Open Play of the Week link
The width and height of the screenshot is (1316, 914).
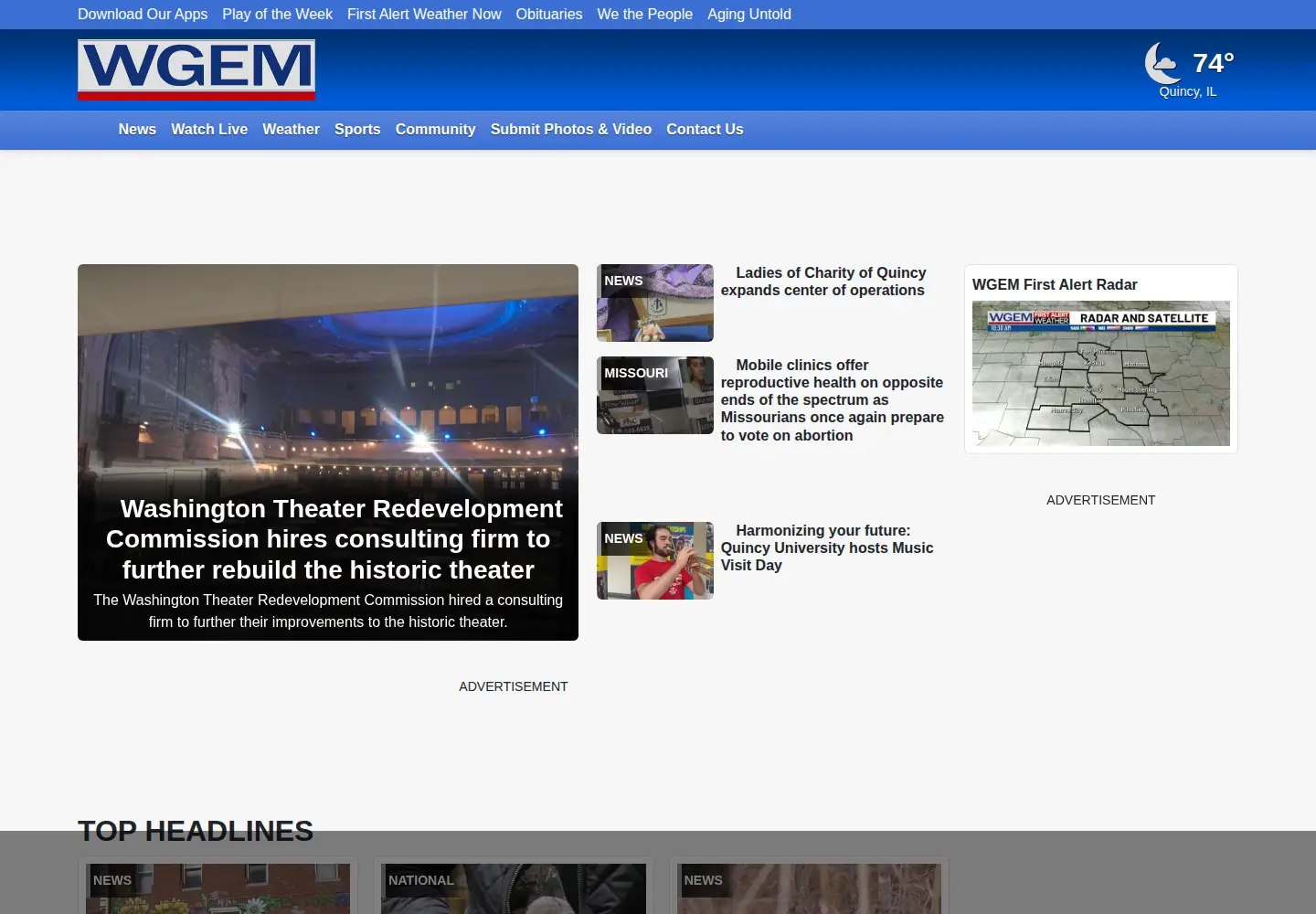277,15
